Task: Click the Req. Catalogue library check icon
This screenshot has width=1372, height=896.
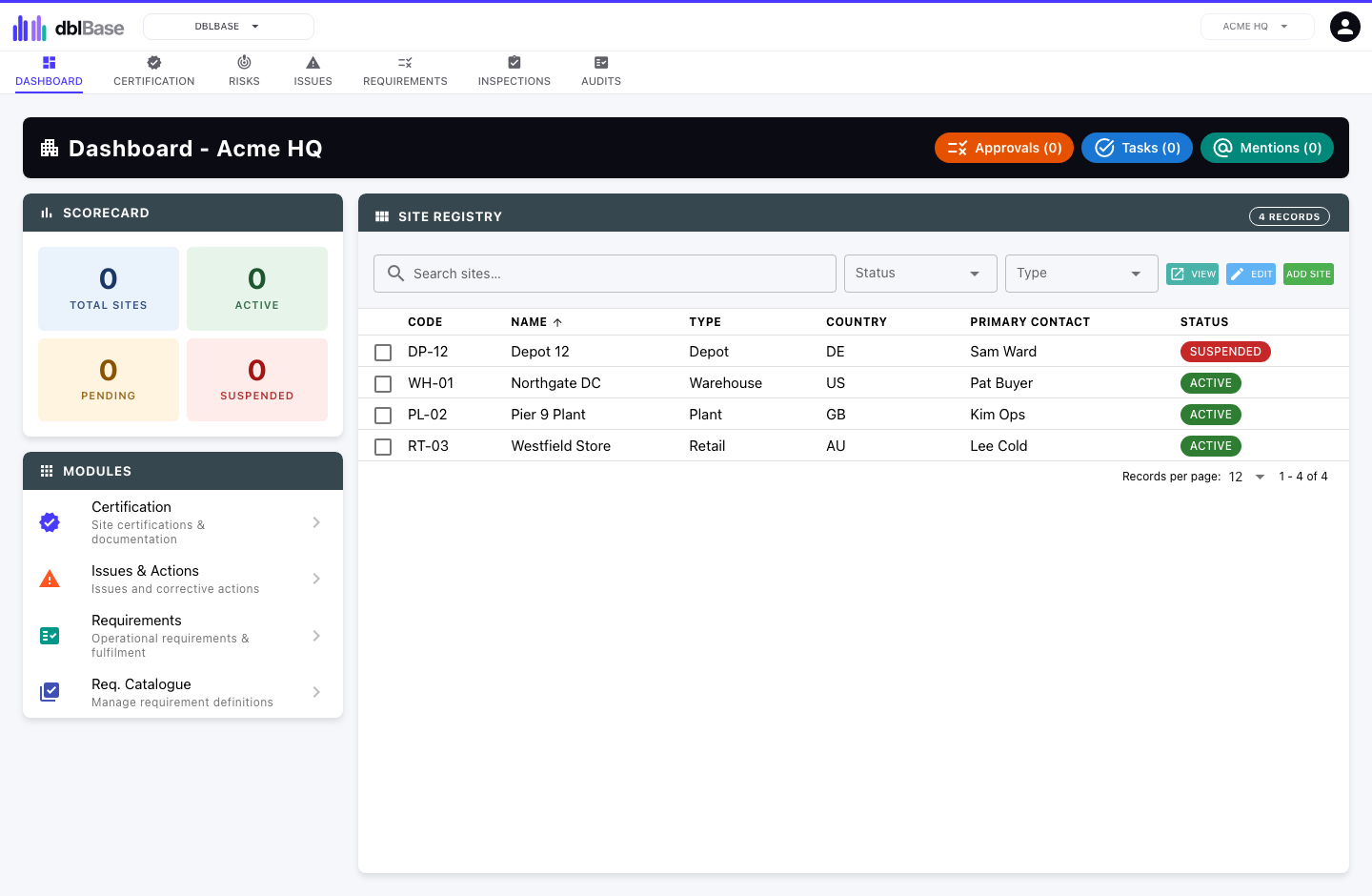Action: 50,692
